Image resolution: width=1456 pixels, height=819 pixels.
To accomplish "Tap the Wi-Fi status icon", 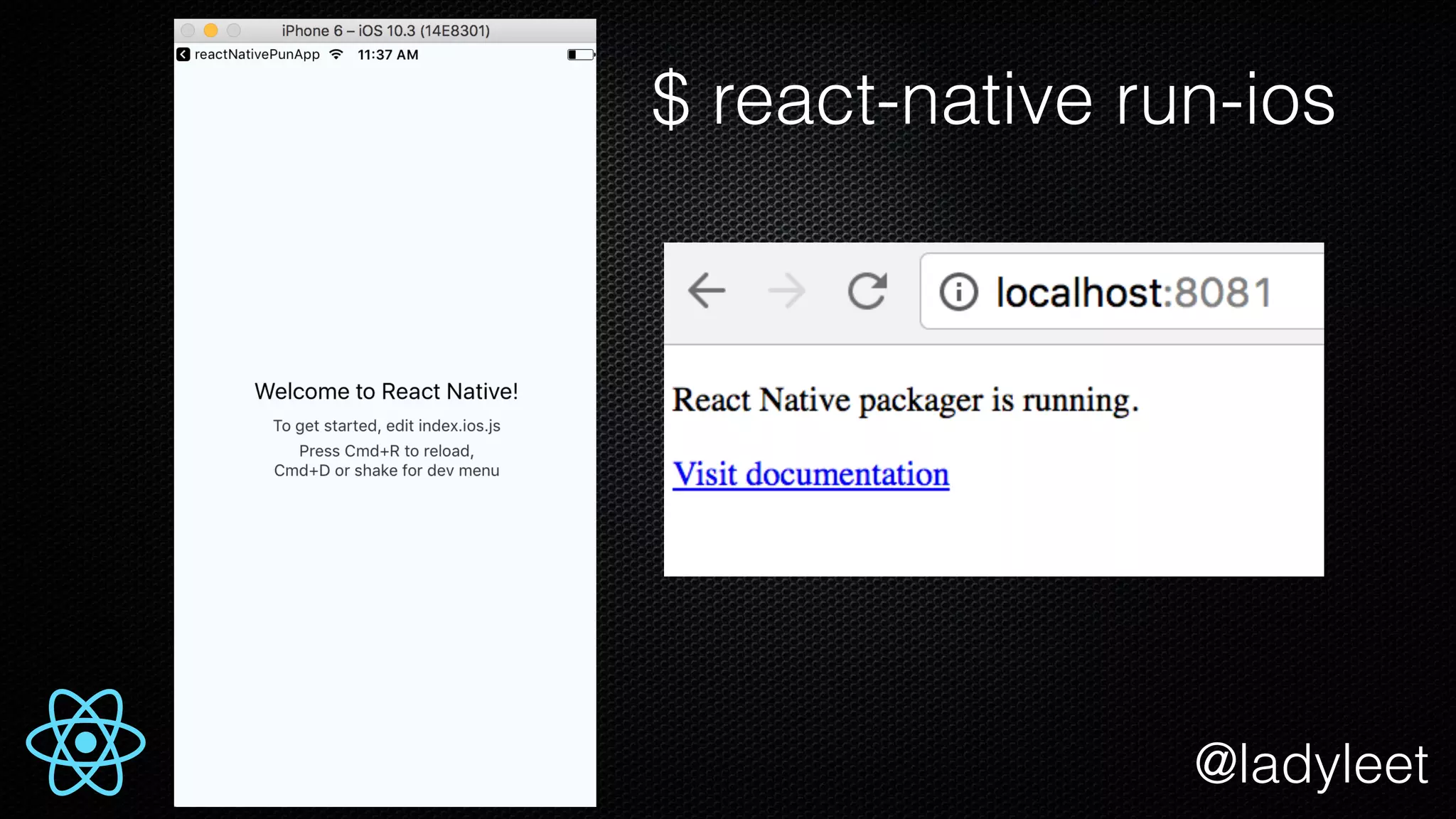I will tap(337, 54).
